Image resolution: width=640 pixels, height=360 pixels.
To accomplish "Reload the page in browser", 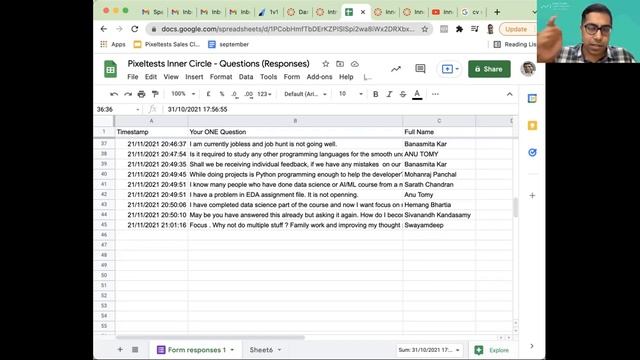I will [134, 29].
